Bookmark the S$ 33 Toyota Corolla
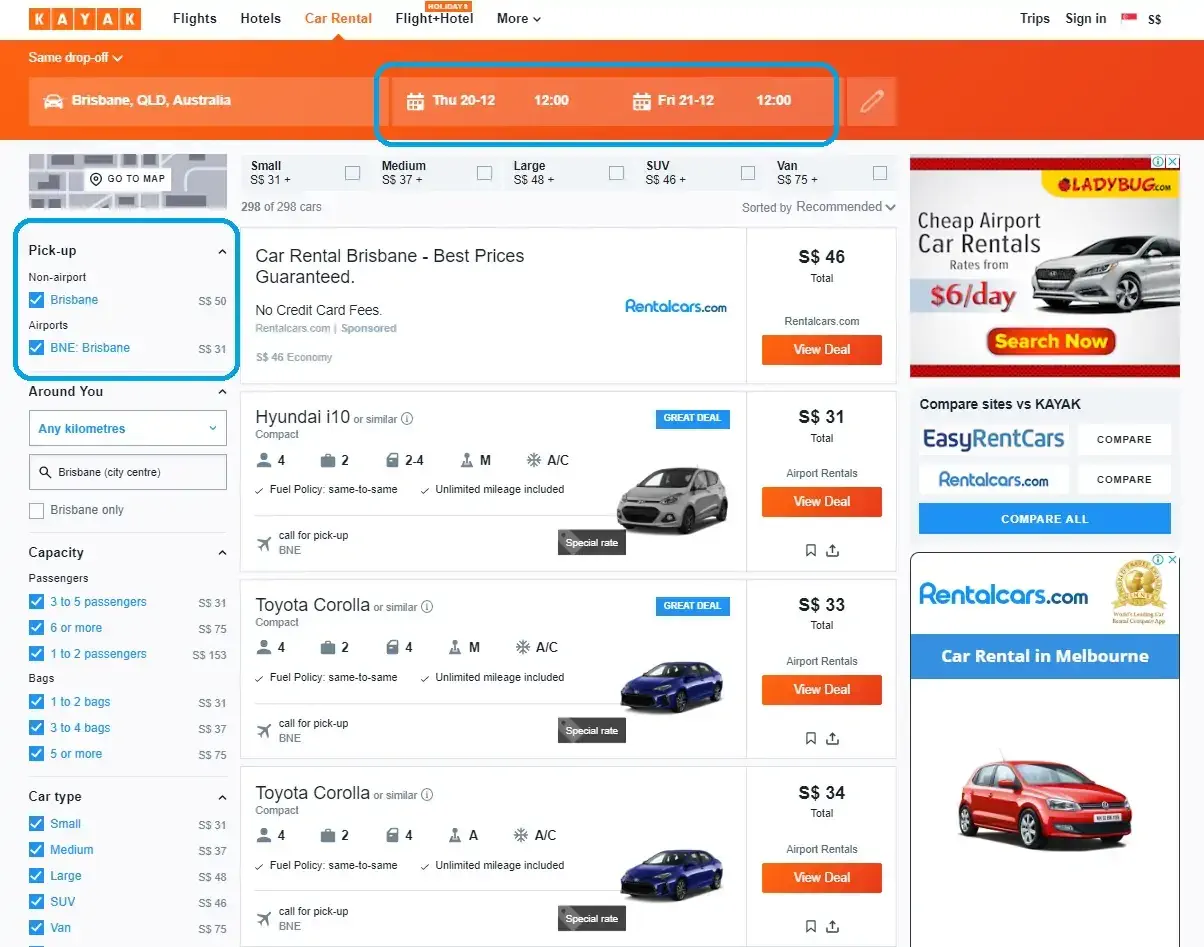The image size is (1204, 947). (811, 739)
